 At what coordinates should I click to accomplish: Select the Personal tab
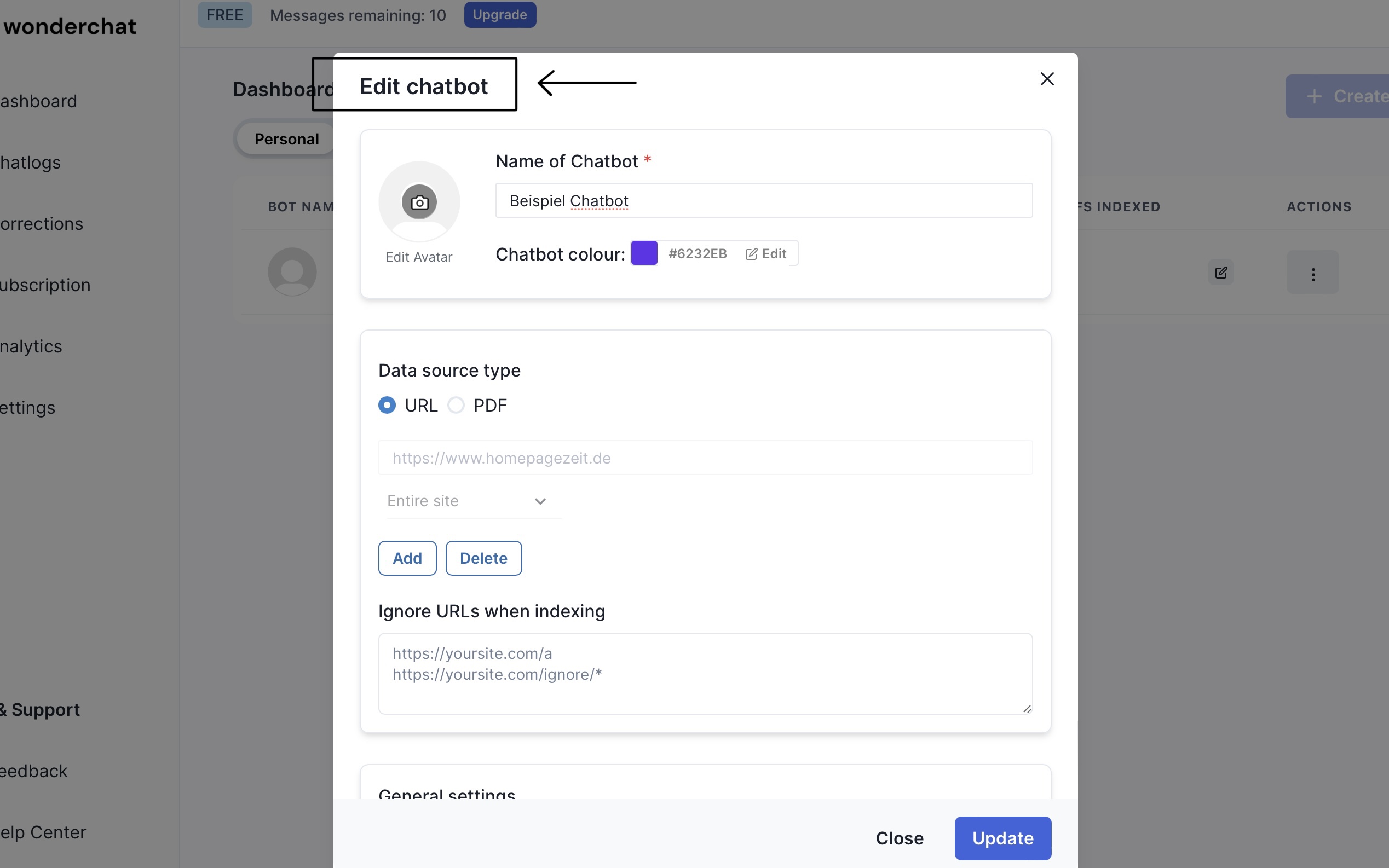click(x=286, y=139)
